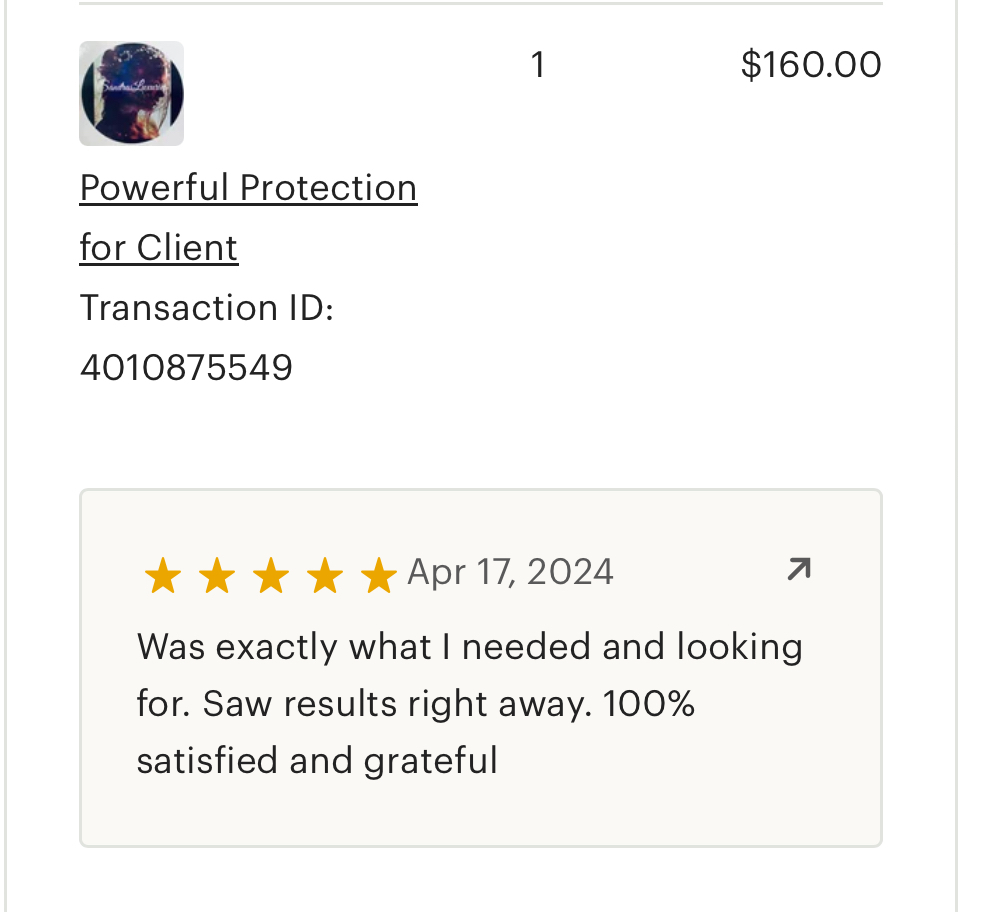Screen dimensions: 994x912
Task: Click the quantity value 1
Action: point(538,65)
